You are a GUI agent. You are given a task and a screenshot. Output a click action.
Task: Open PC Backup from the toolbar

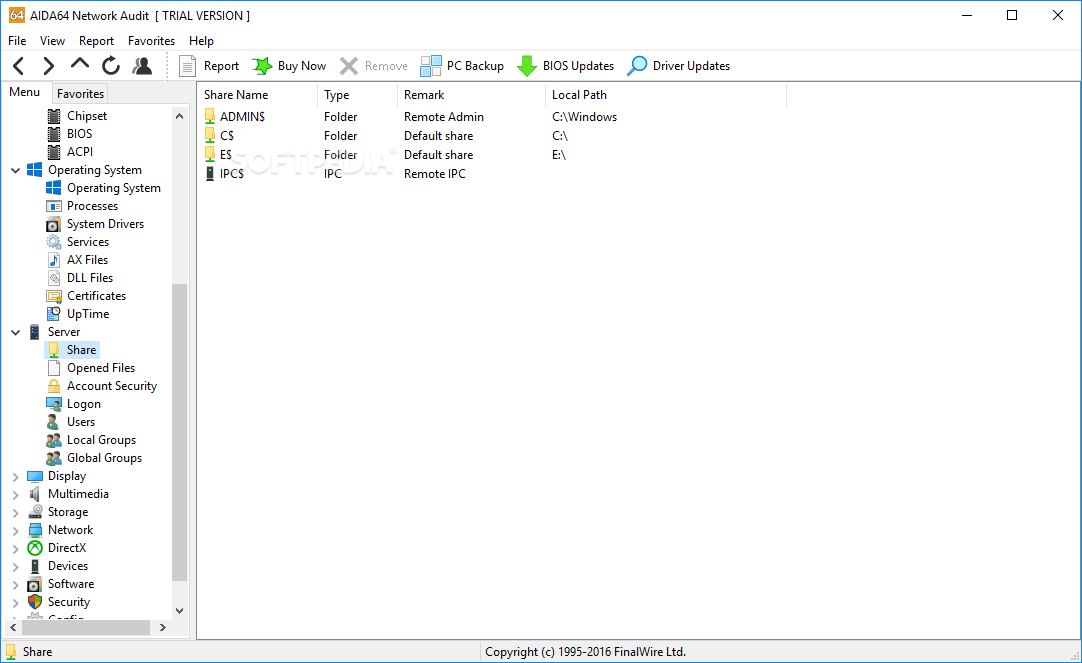462,66
